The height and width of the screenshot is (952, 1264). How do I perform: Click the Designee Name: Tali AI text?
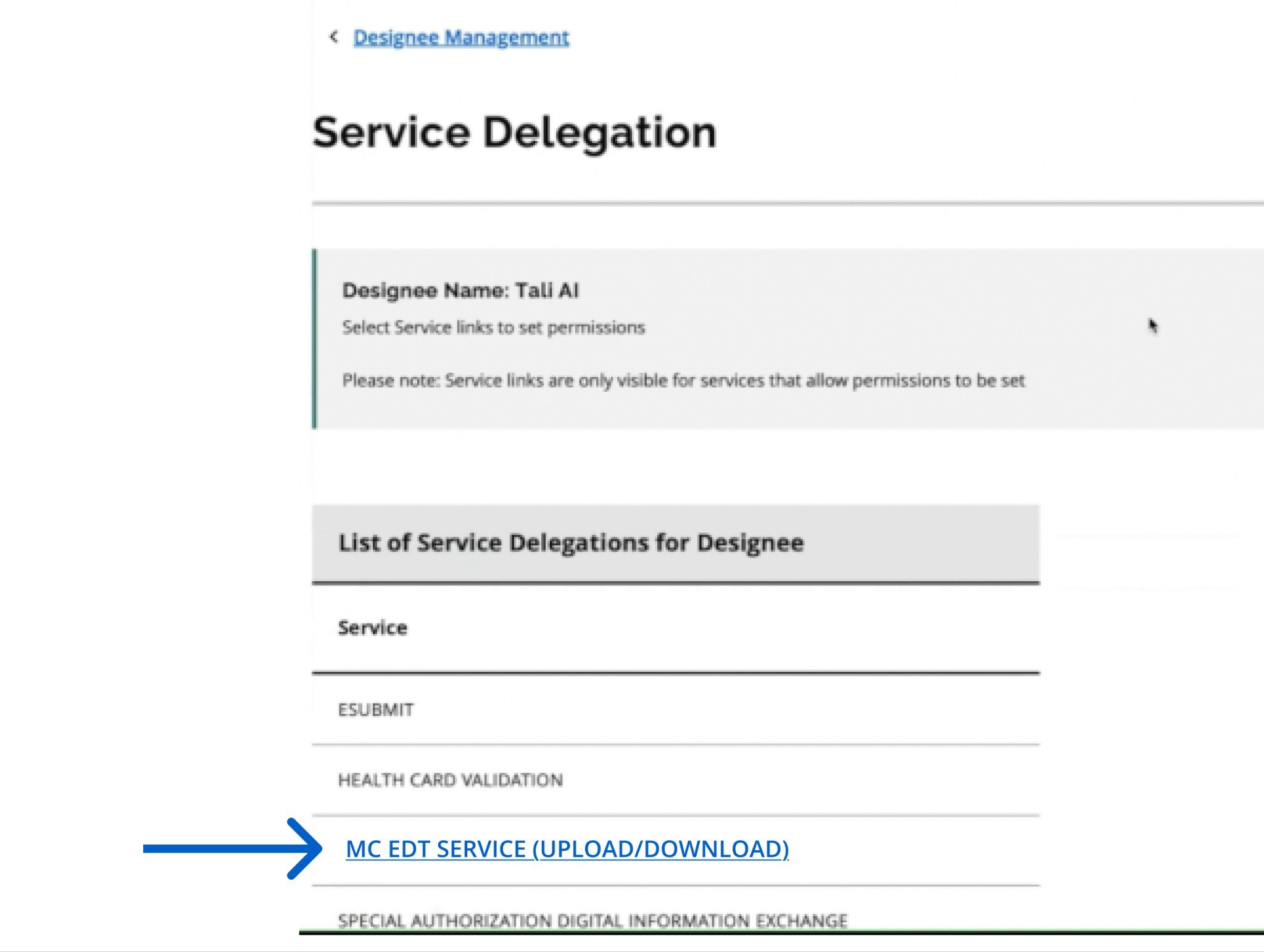click(x=460, y=291)
